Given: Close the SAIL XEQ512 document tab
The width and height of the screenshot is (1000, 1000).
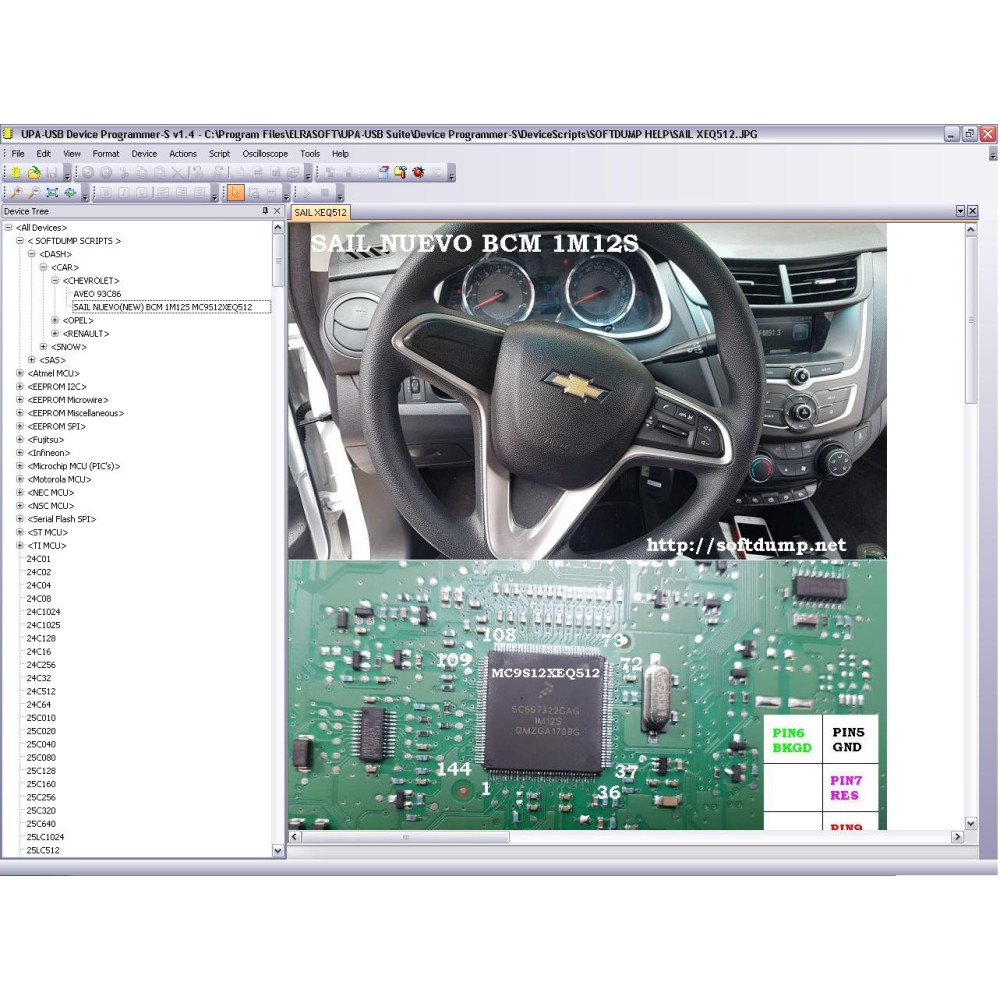Looking at the screenshot, I should click(x=973, y=211).
